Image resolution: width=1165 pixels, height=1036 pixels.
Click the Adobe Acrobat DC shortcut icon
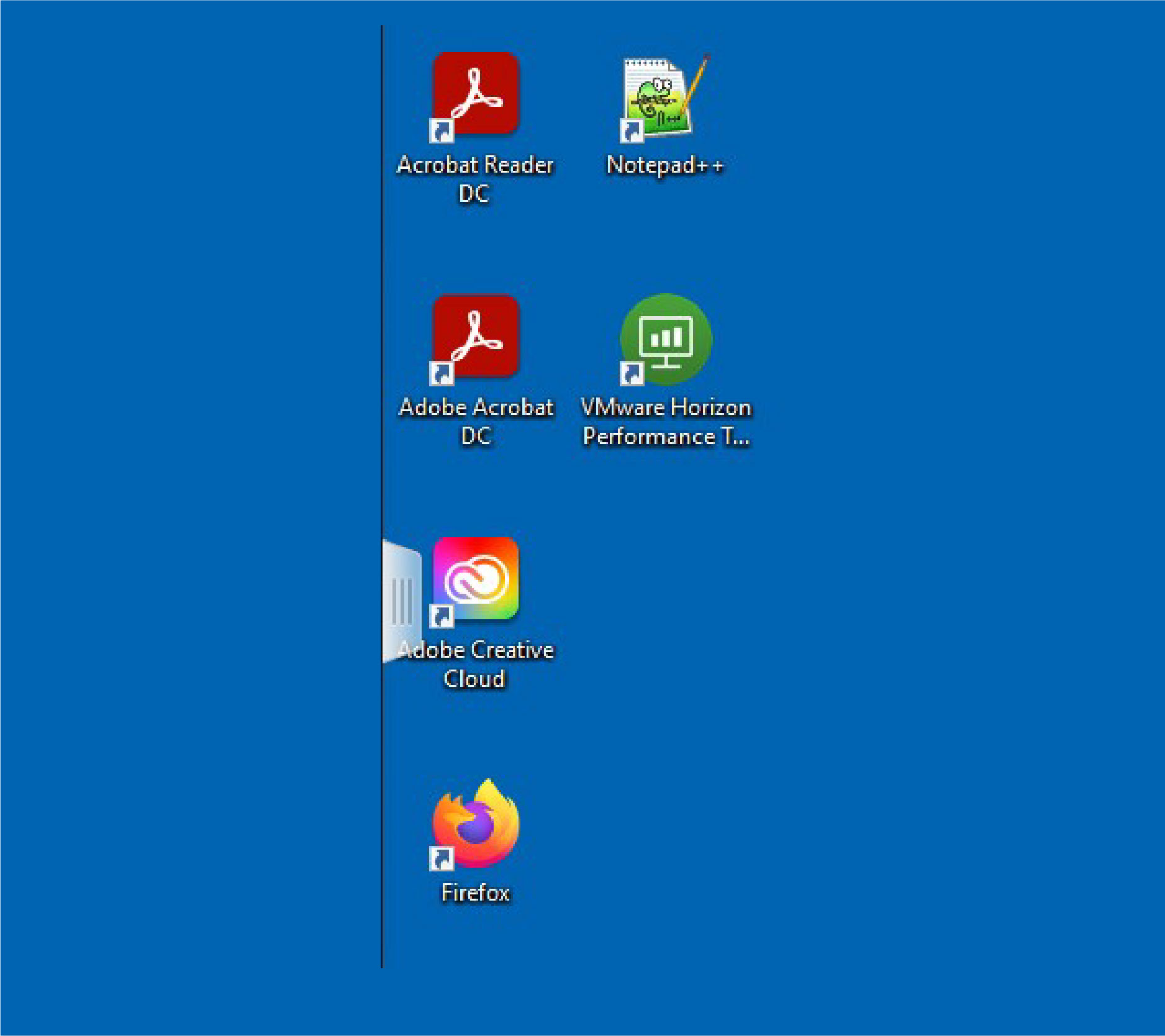click(476, 336)
